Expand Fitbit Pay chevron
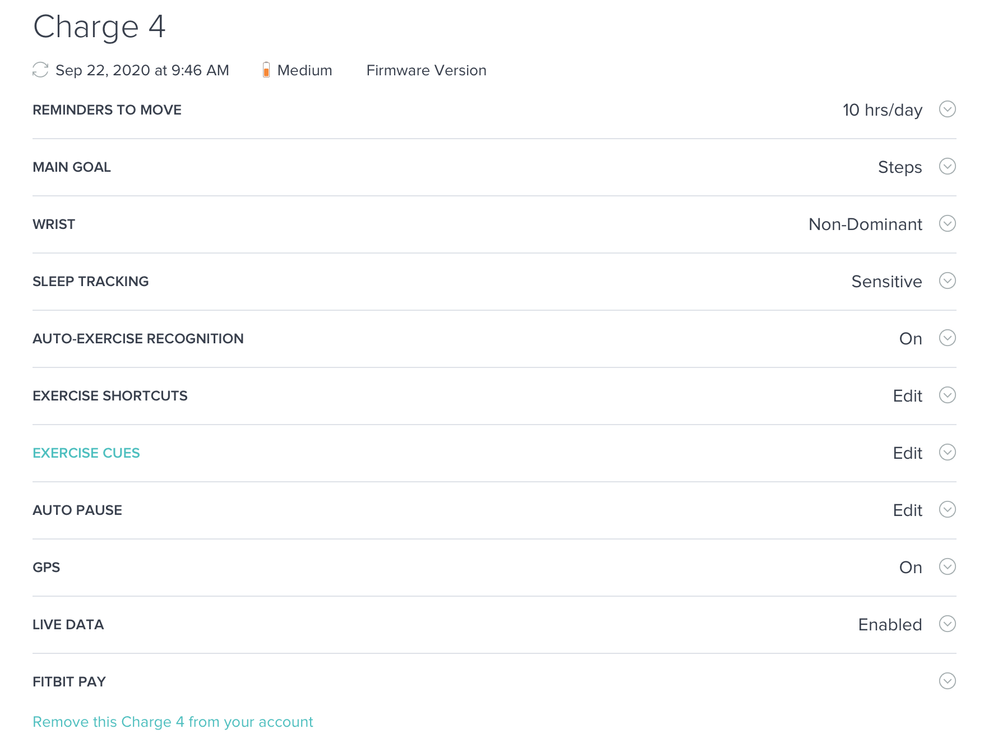Image resolution: width=998 pixels, height=755 pixels. (x=947, y=681)
